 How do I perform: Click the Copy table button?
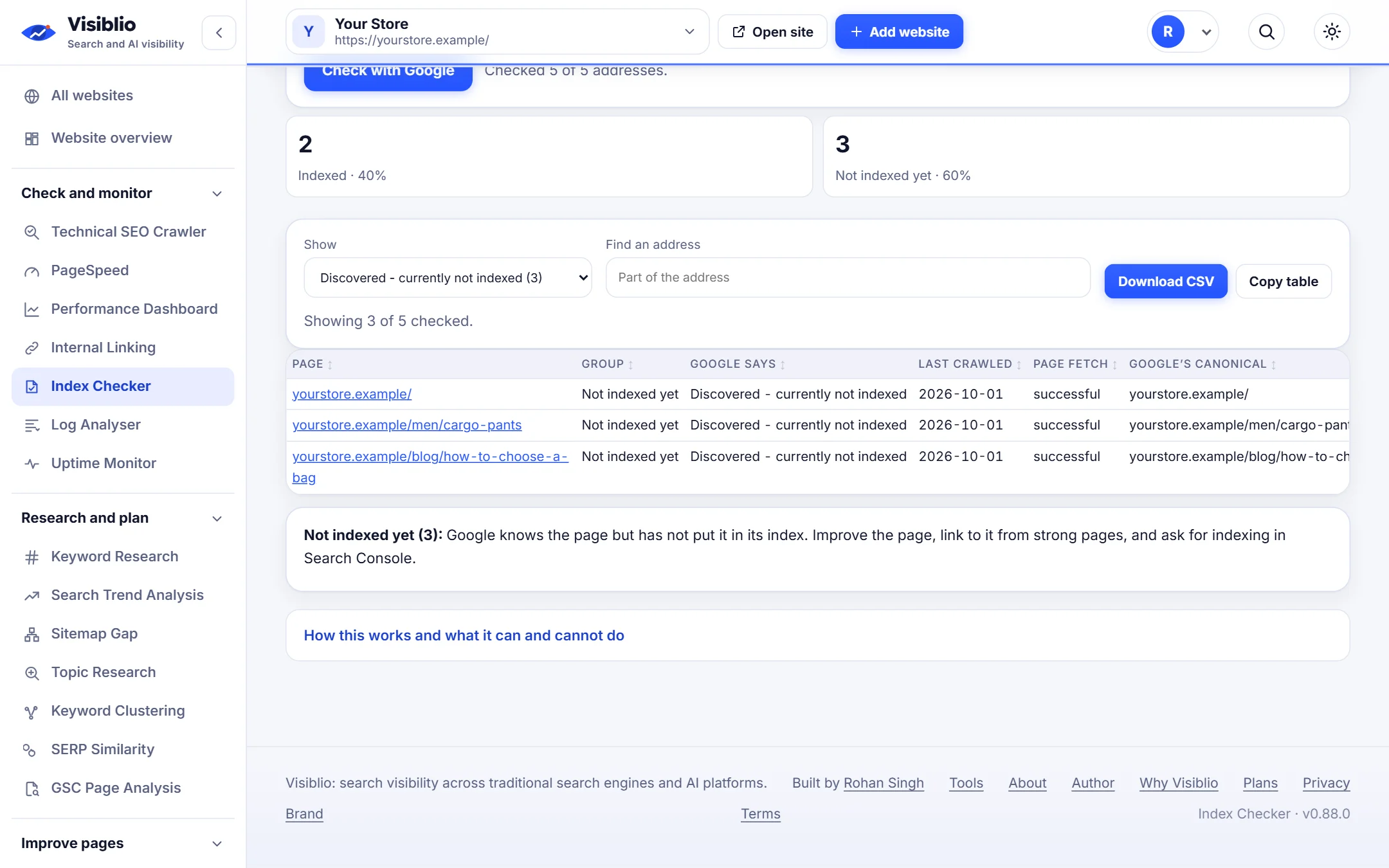pyautogui.click(x=1284, y=282)
